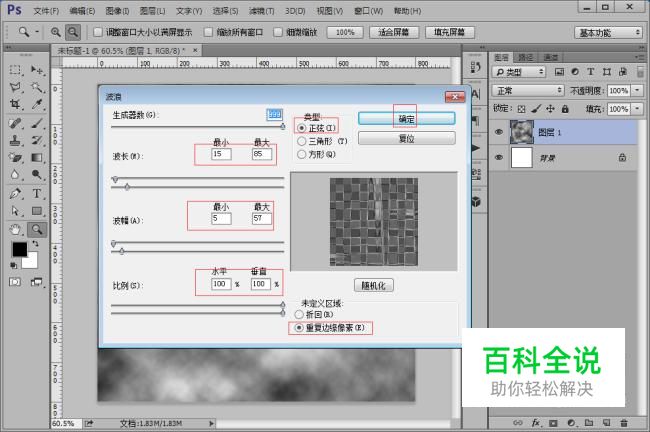Click zoom out icon in options bar
Image resolution: width=650 pixels, height=432 pixels.
click(73, 32)
